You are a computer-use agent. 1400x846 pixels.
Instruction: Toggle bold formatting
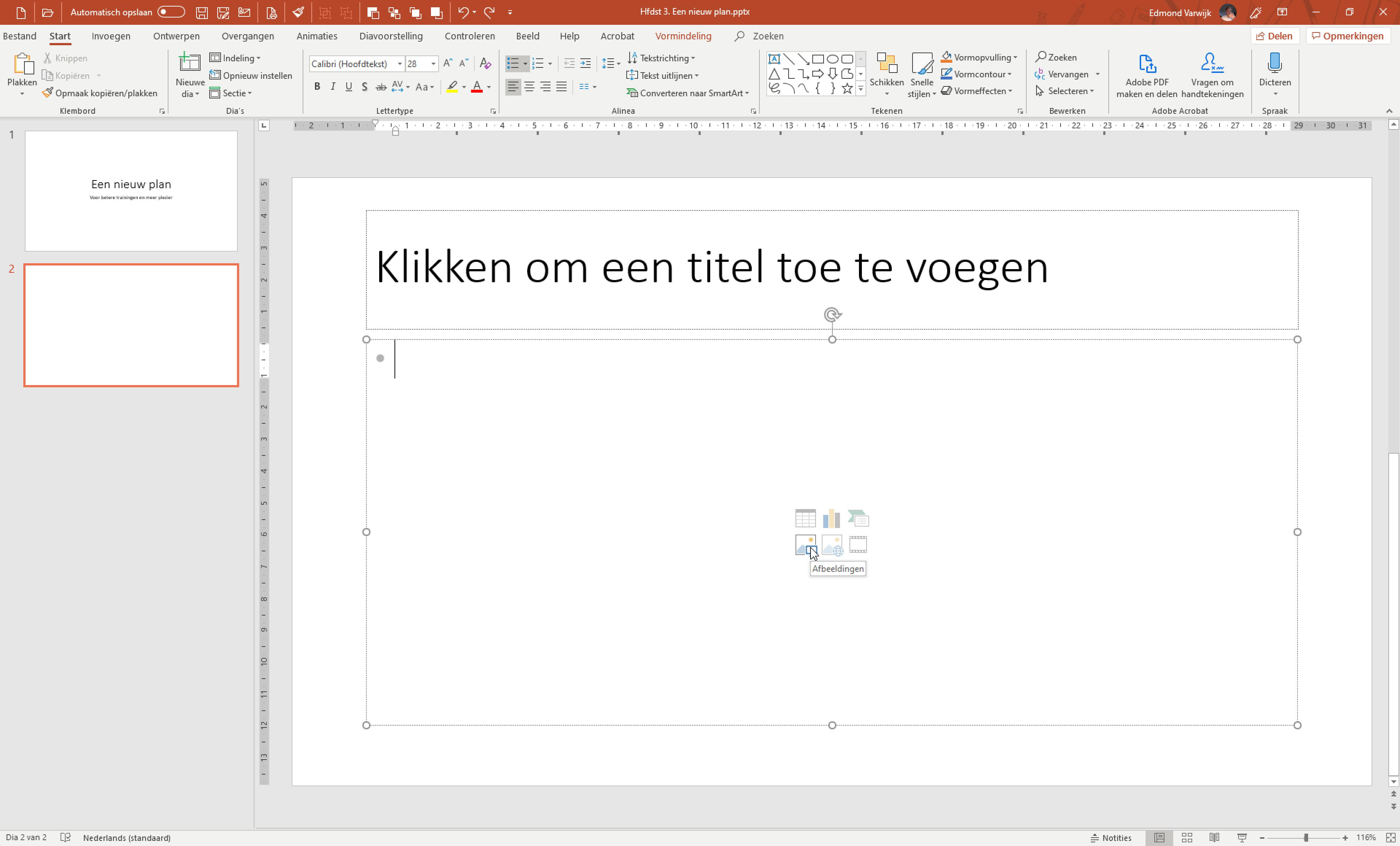[317, 87]
